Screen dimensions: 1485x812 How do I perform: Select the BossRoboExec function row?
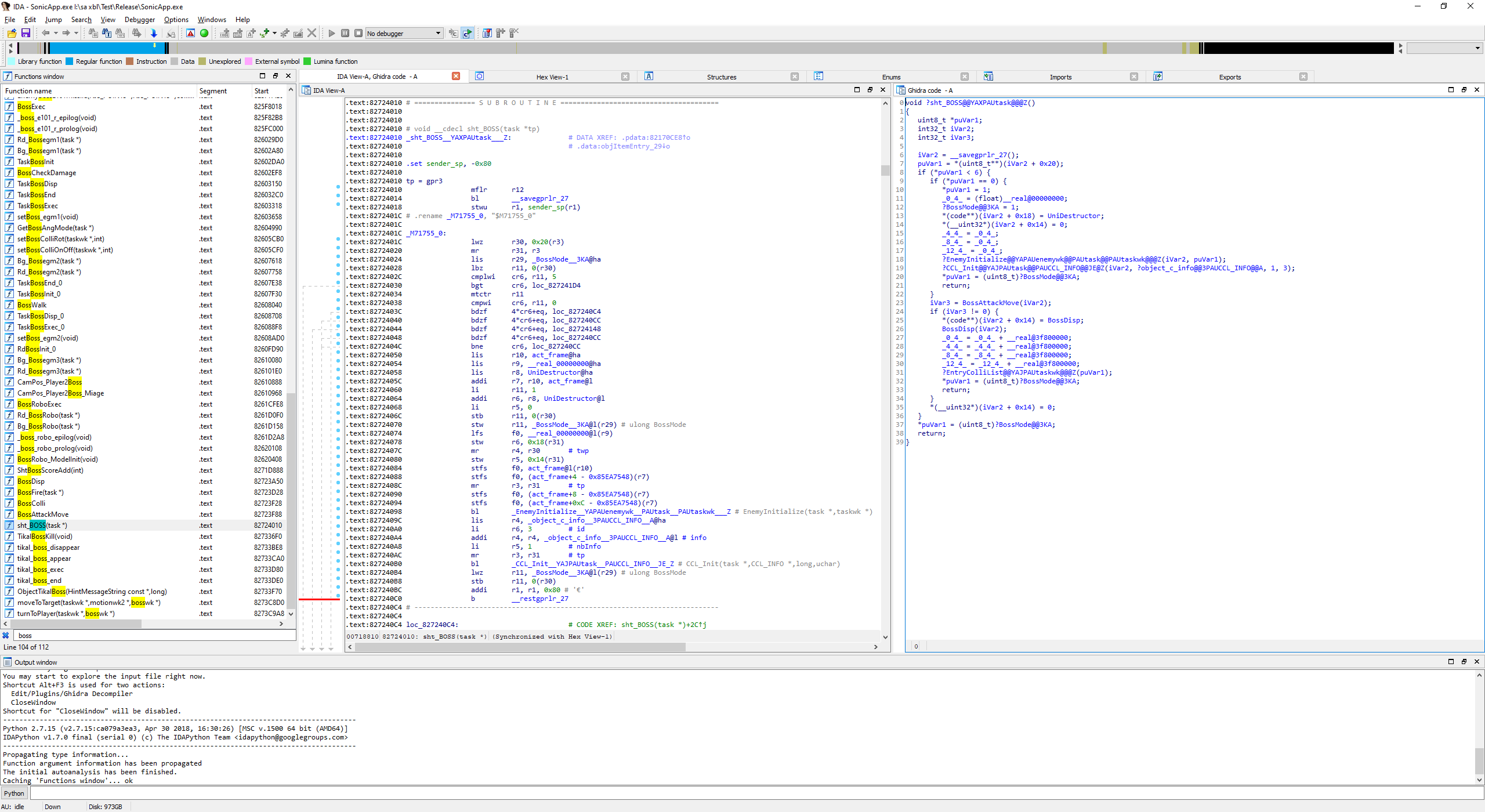point(145,404)
